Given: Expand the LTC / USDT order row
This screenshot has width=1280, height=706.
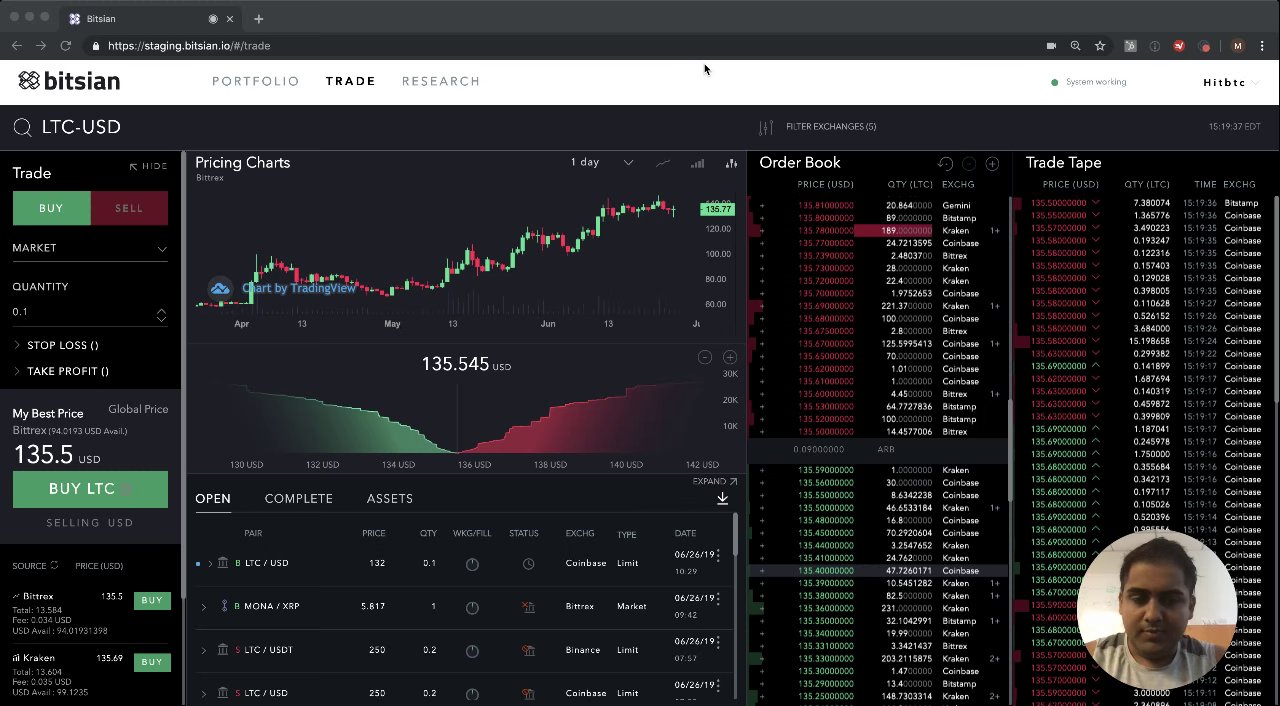Looking at the screenshot, I should coord(204,650).
